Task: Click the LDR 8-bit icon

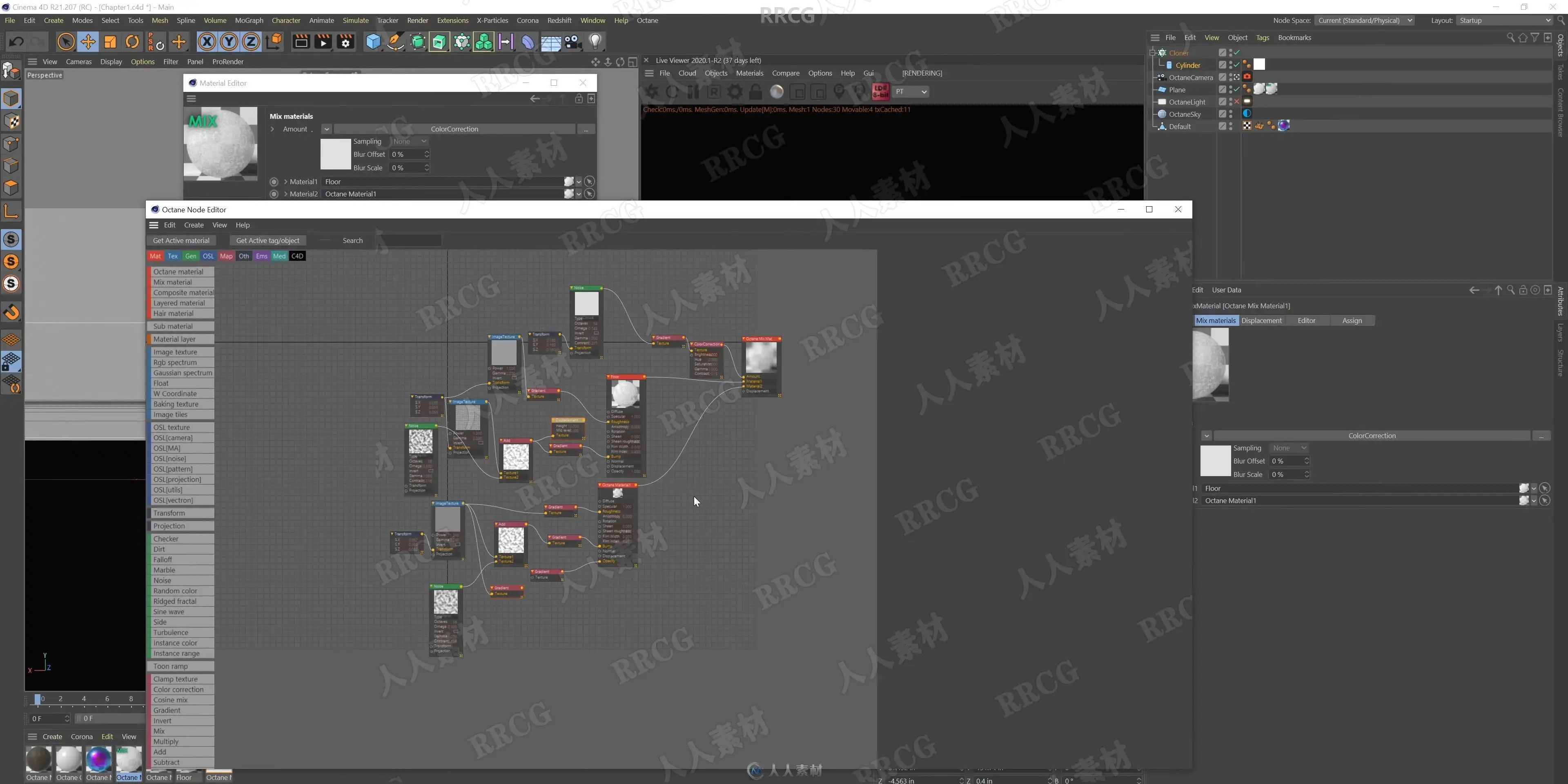Action: pos(880,91)
